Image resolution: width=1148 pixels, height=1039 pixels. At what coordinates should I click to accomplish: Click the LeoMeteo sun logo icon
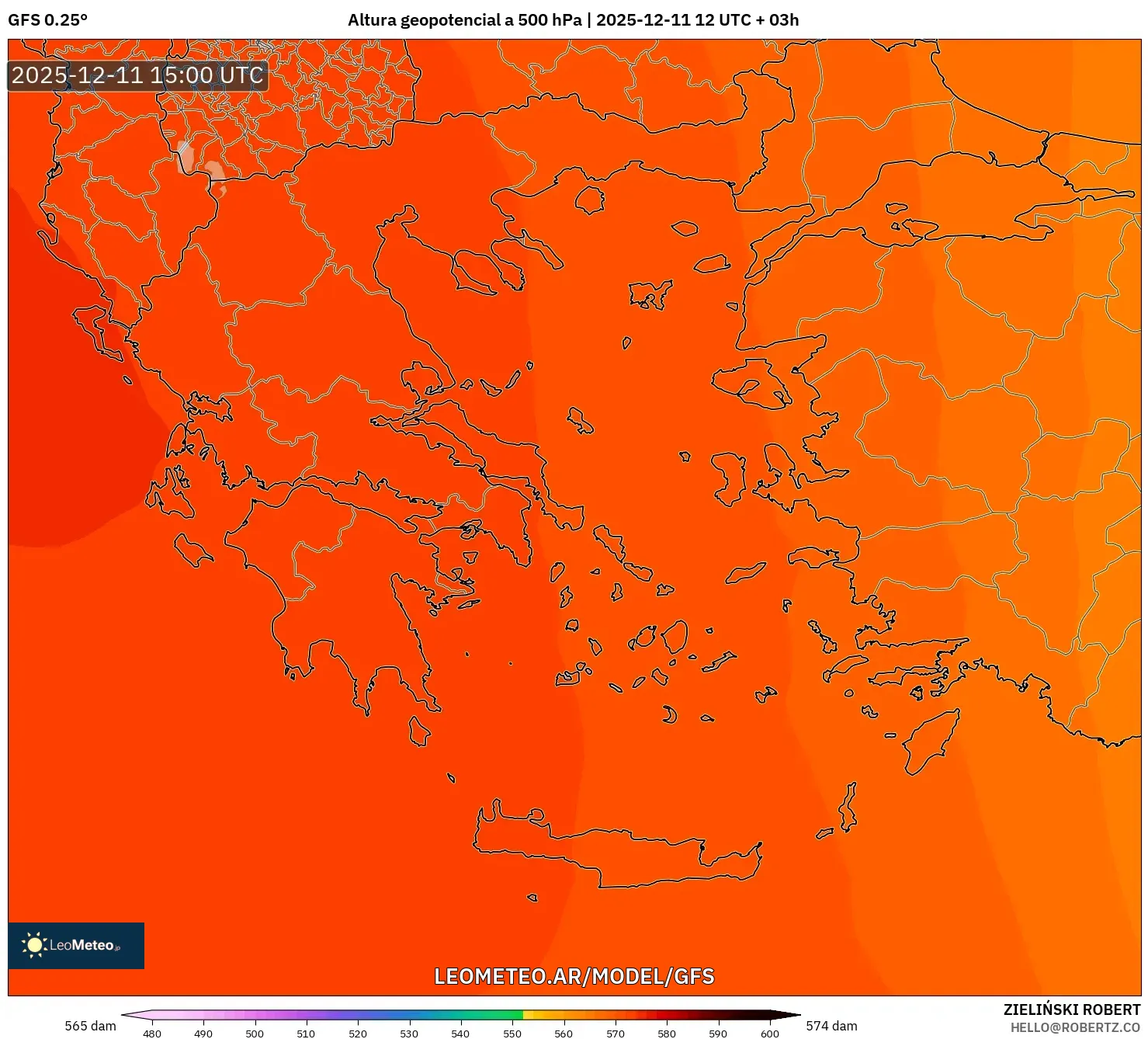[x=34, y=946]
